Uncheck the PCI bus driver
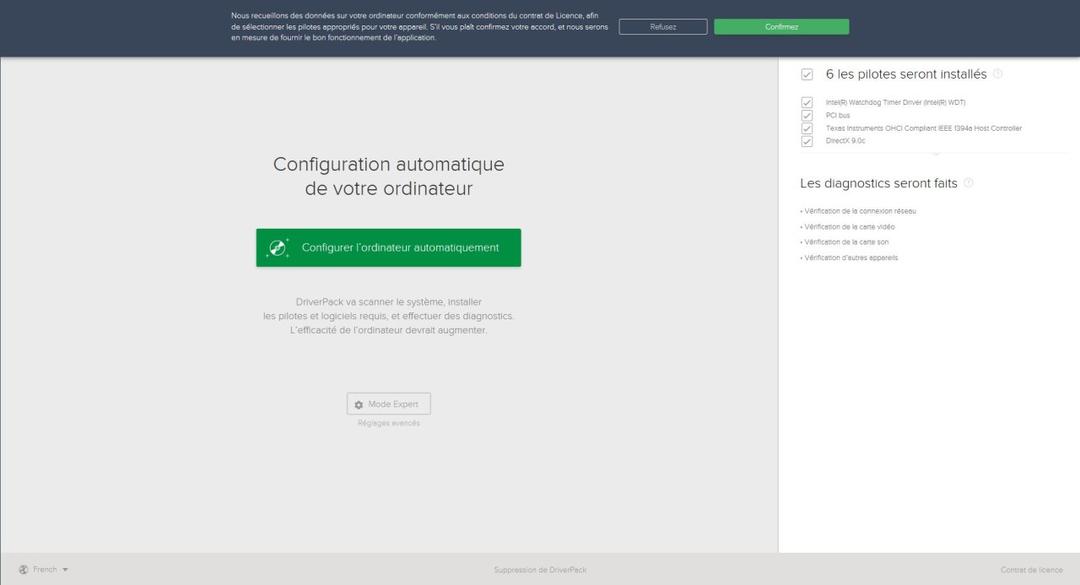The image size is (1080, 585). tap(807, 115)
